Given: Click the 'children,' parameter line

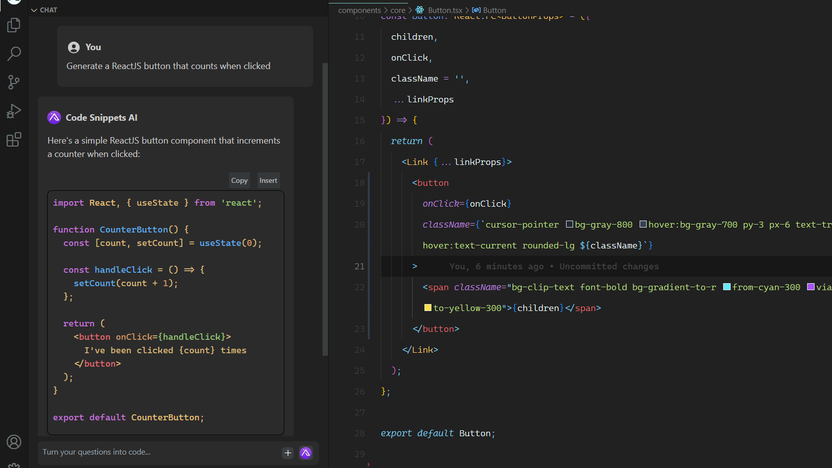Looking at the screenshot, I should point(414,37).
